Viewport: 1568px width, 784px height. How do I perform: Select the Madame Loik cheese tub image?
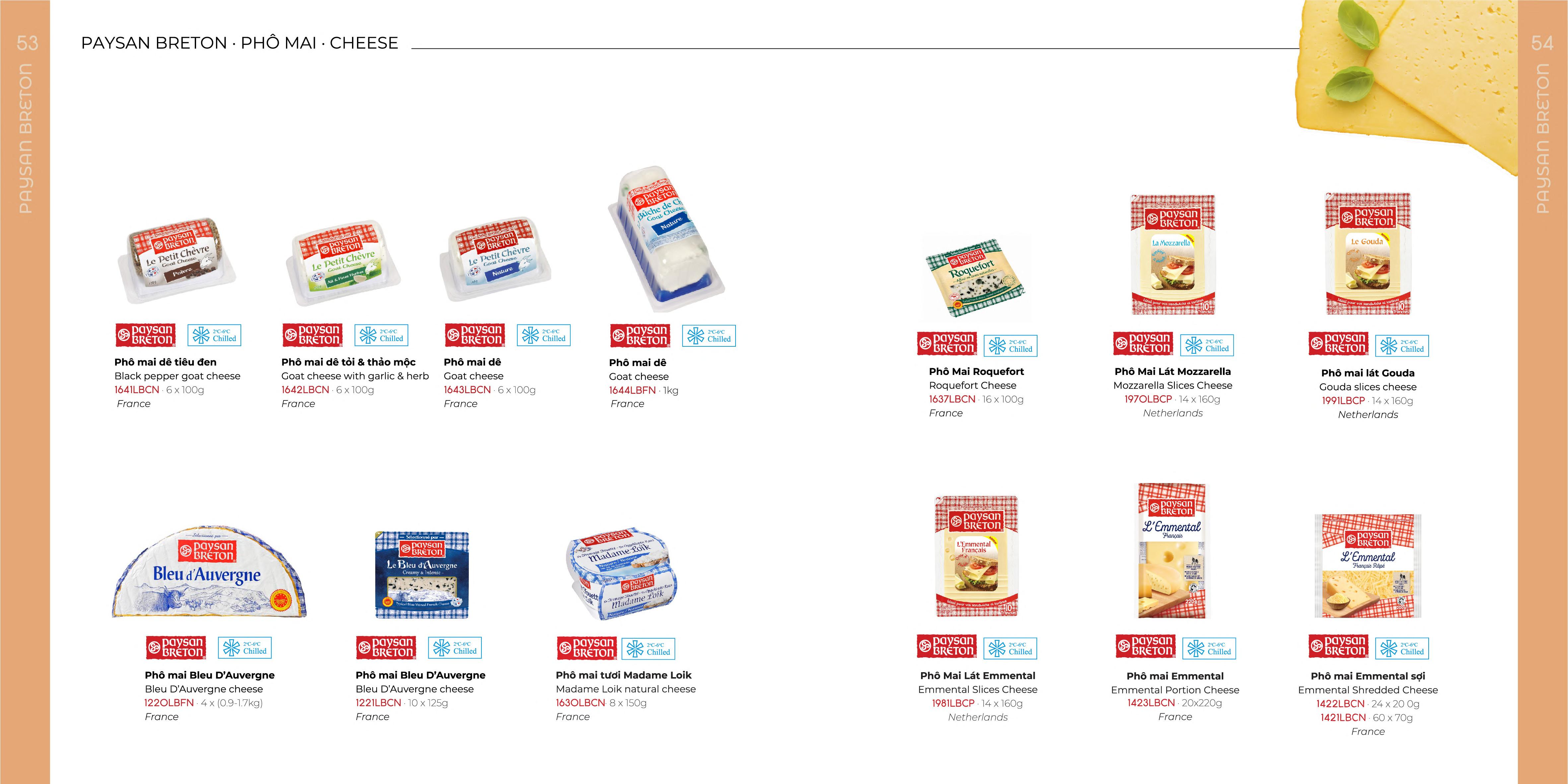pos(621,574)
